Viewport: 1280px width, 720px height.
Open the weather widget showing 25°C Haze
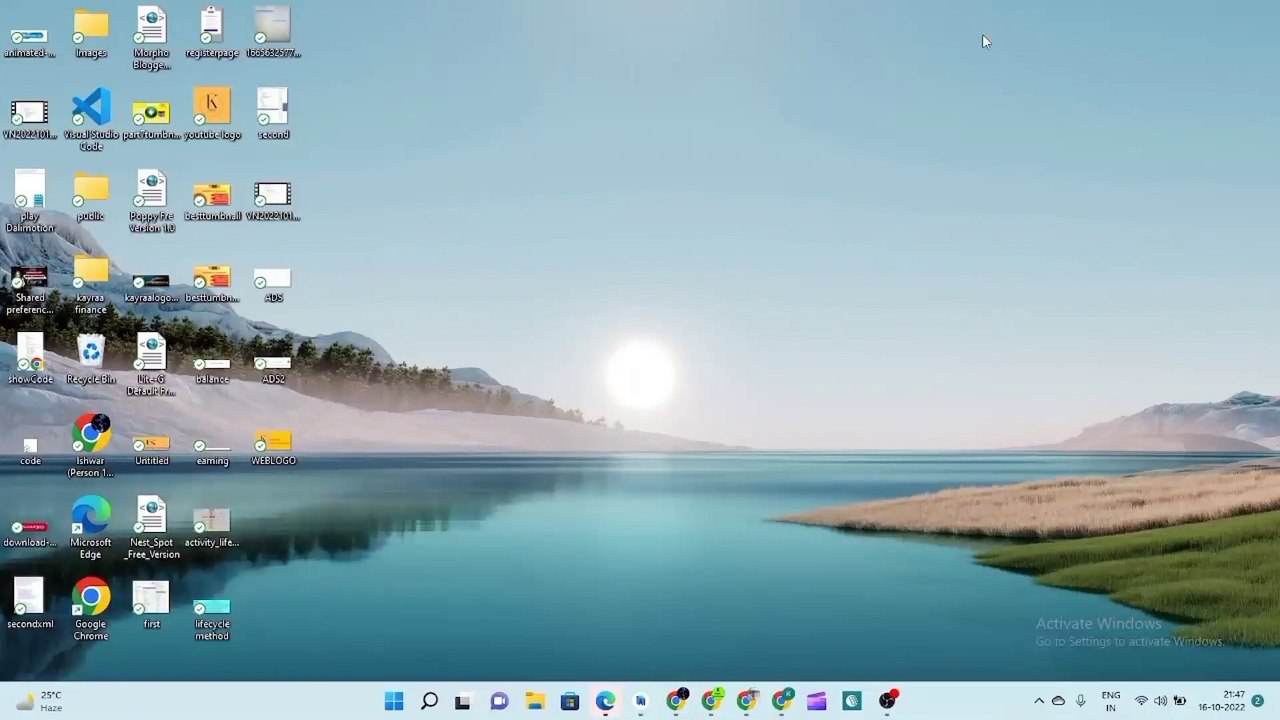(x=38, y=701)
